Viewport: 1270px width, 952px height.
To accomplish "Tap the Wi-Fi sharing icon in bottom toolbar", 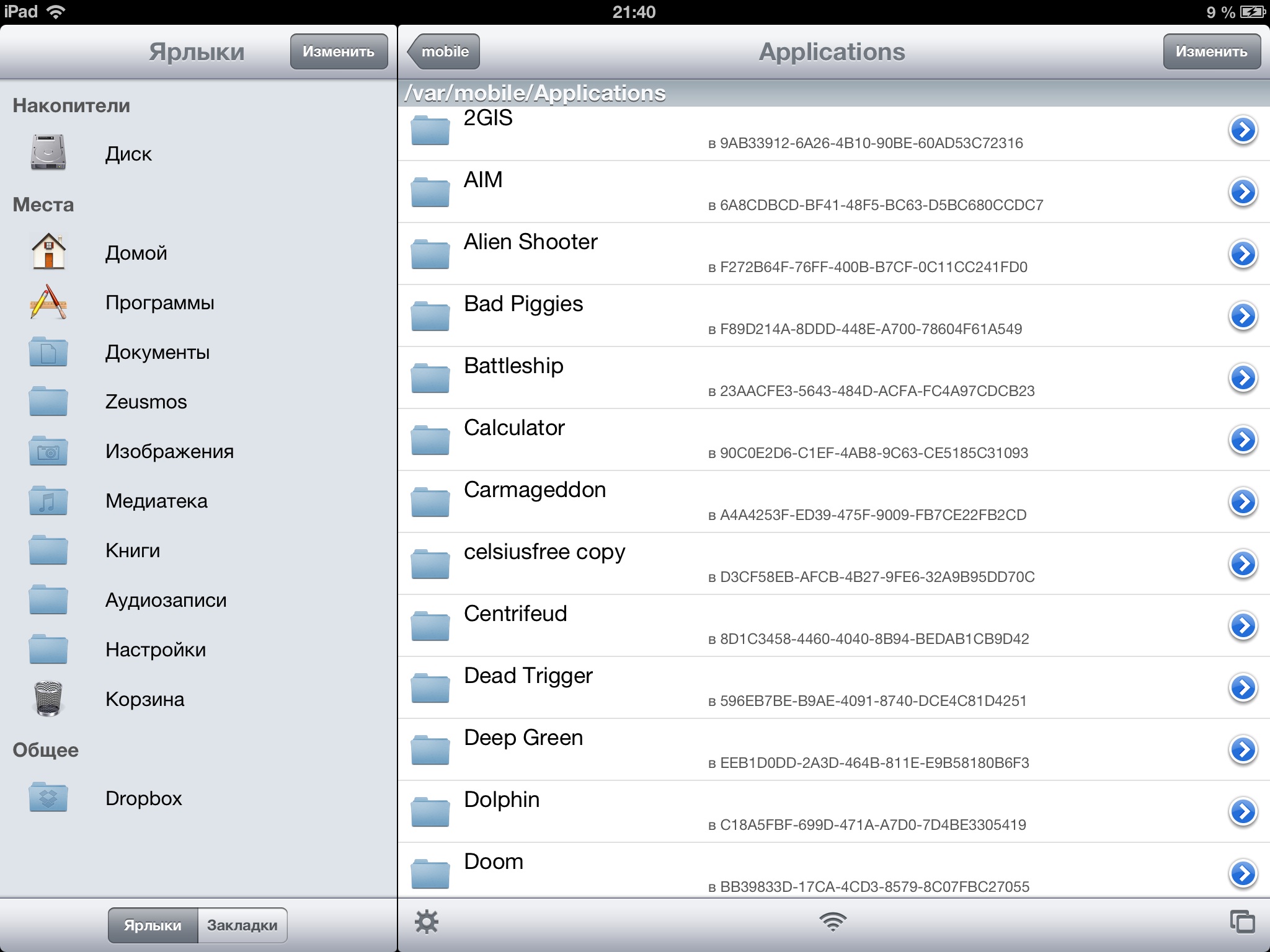I will 833,922.
